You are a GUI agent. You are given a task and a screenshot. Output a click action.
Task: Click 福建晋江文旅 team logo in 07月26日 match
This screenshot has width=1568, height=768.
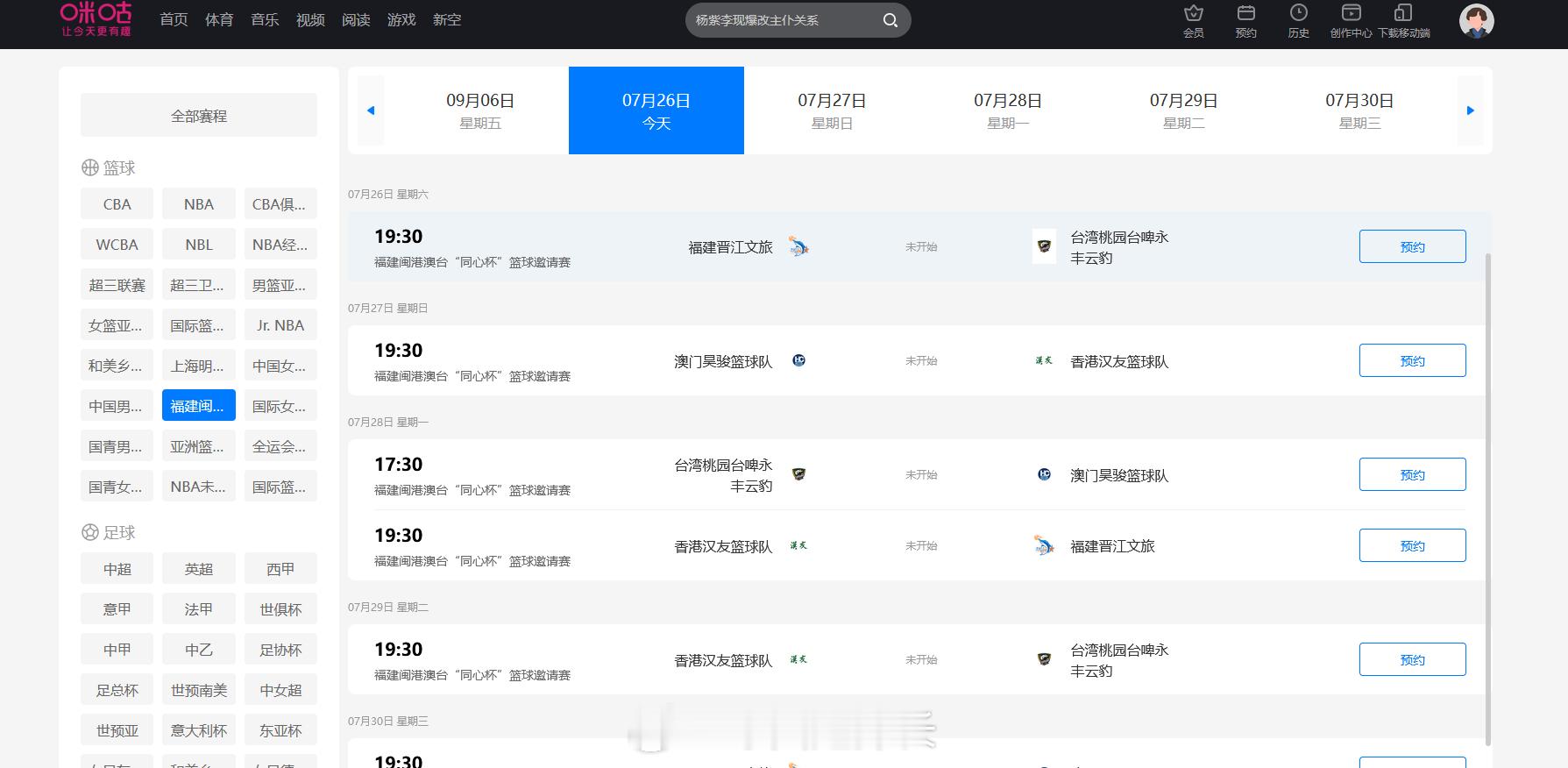point(798,246)
